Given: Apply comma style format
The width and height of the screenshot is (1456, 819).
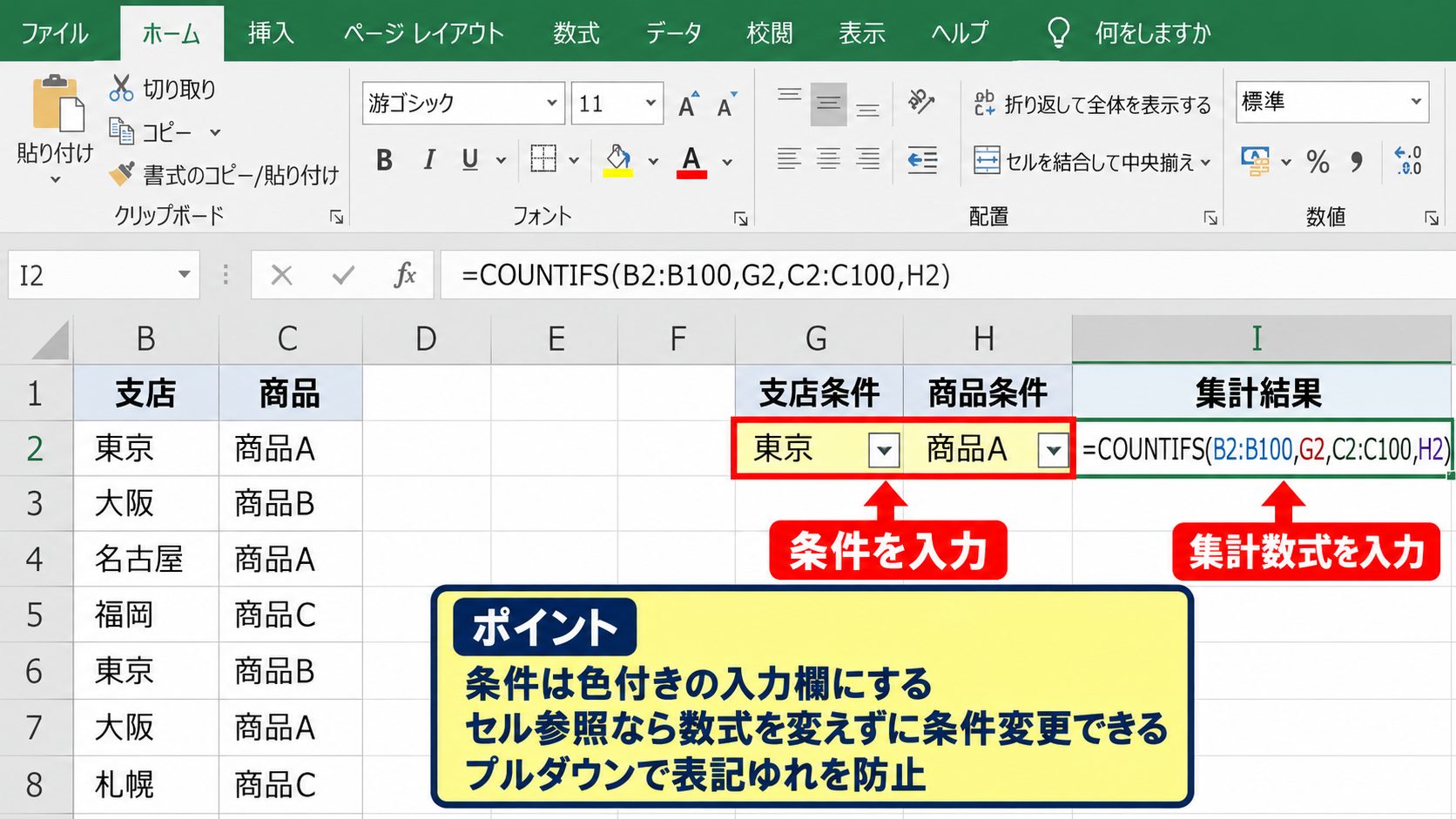Looking at the screenshot, I should tap(1357, 161).
